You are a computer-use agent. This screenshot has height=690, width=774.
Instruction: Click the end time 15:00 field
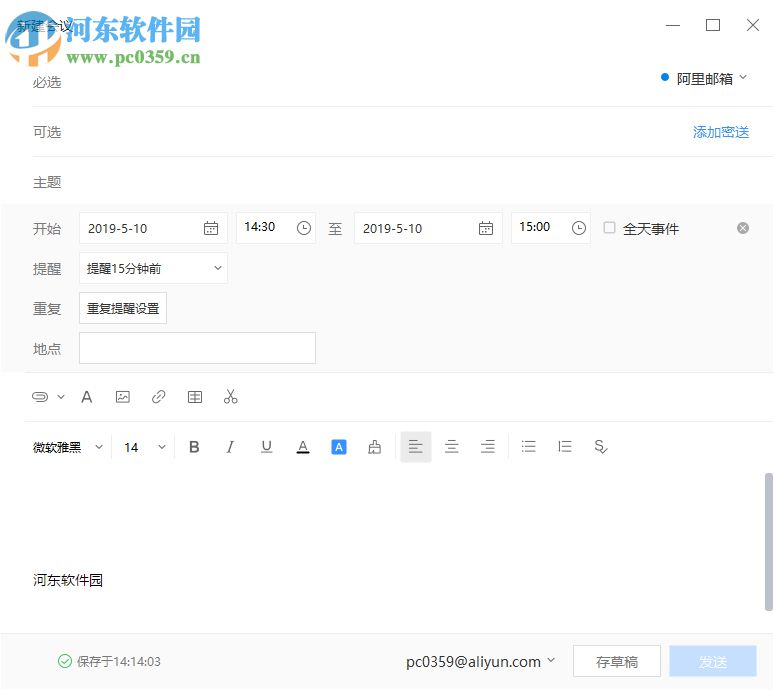(x=551, y=228)
